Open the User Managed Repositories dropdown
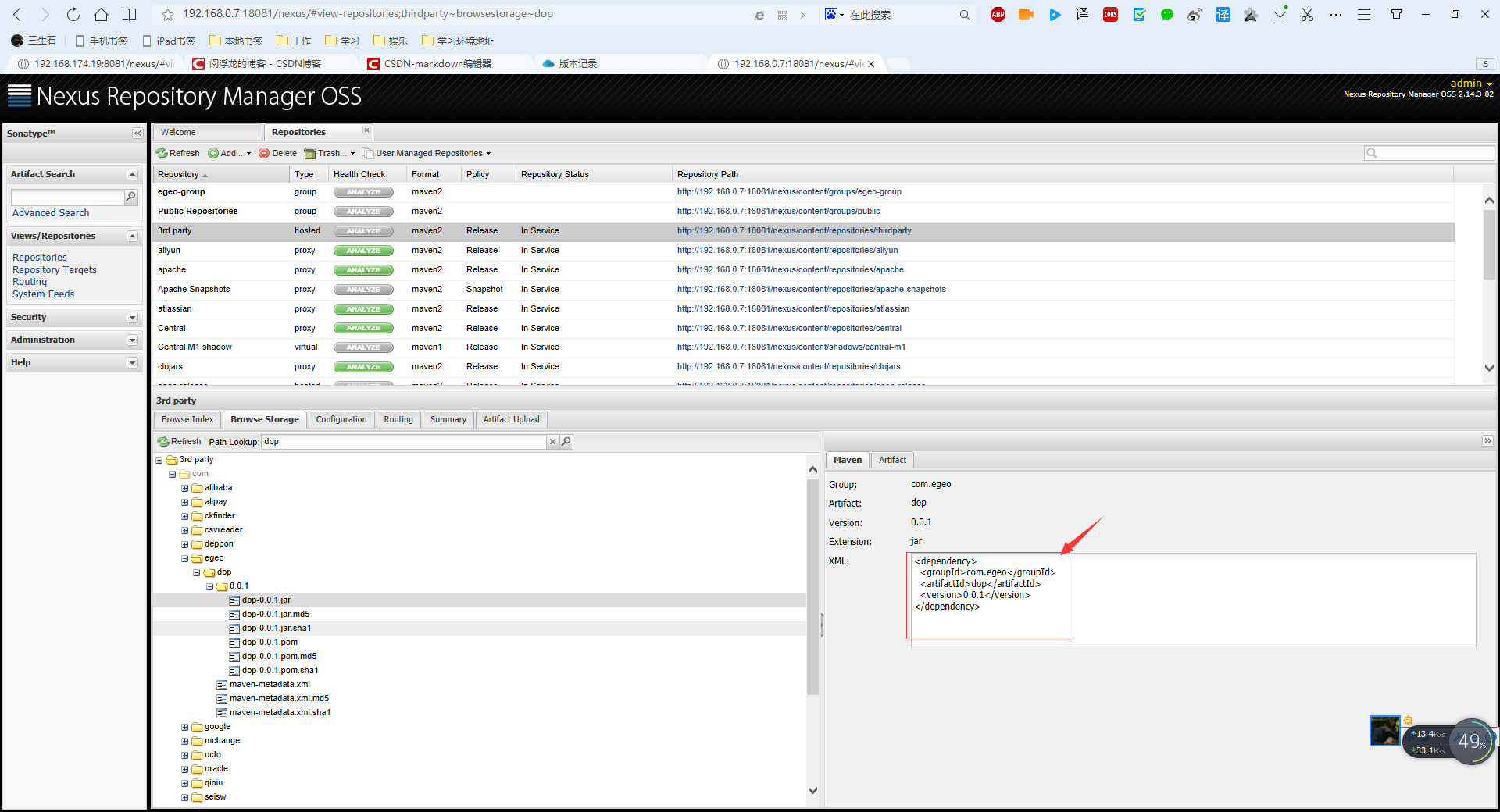This screenshot has width=1500, height=812. pyautogui.click(x=427, y=153)
